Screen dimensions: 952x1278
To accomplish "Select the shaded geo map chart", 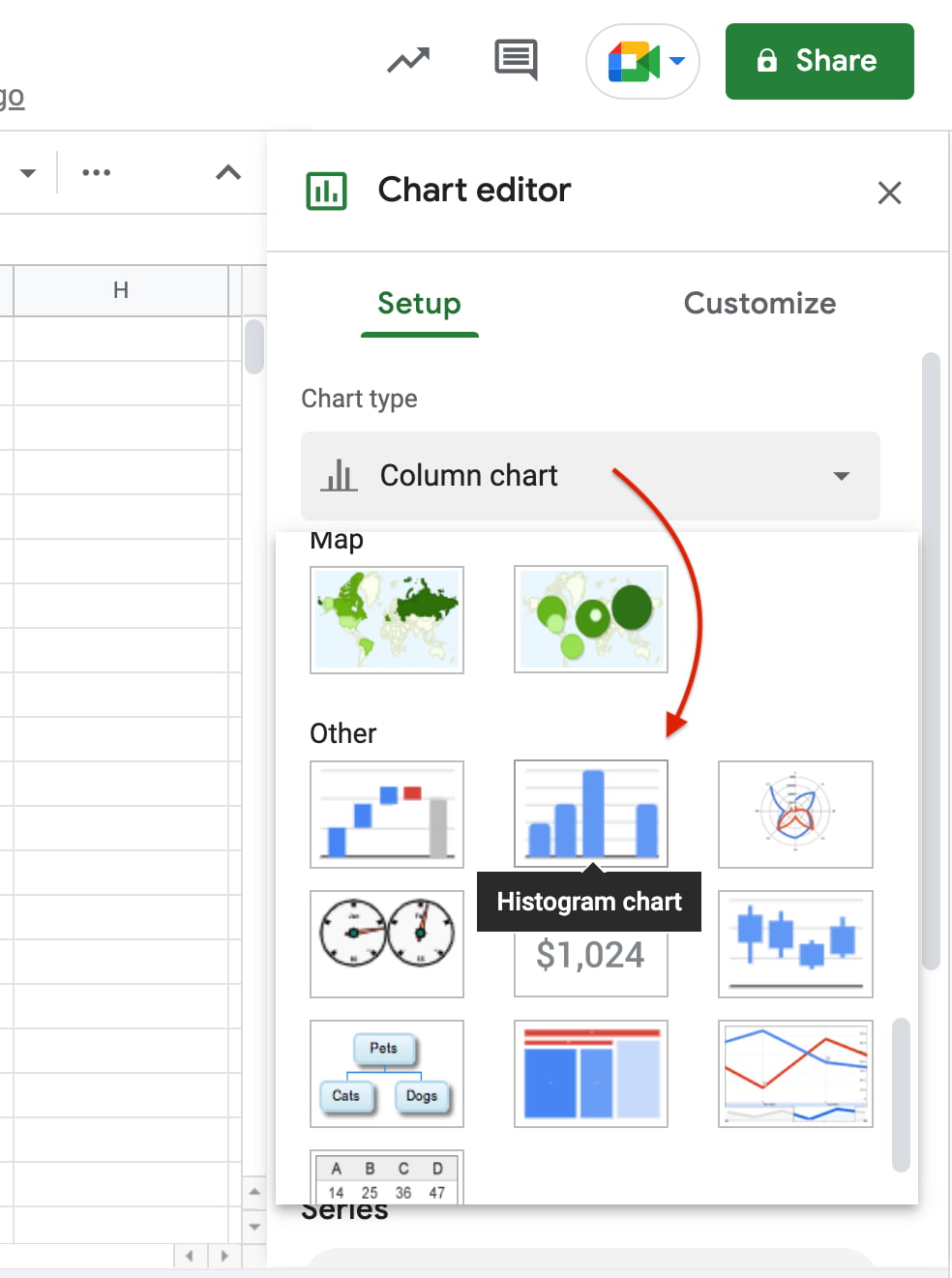I will pos(386,619).
